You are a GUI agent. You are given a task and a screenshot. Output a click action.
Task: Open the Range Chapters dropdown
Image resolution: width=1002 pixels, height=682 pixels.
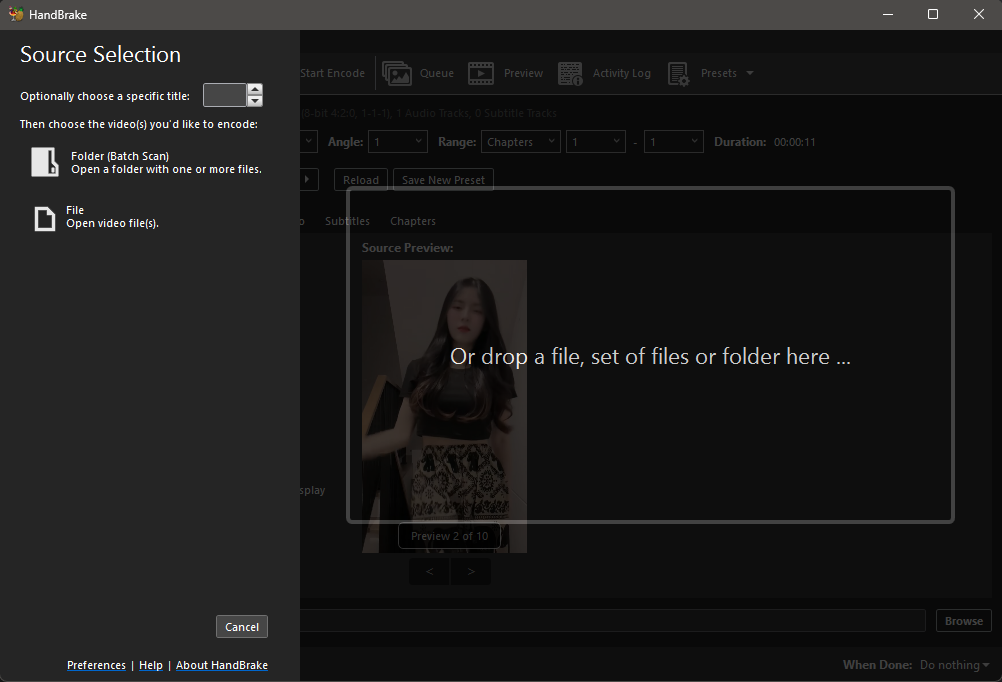click(520, 142)
